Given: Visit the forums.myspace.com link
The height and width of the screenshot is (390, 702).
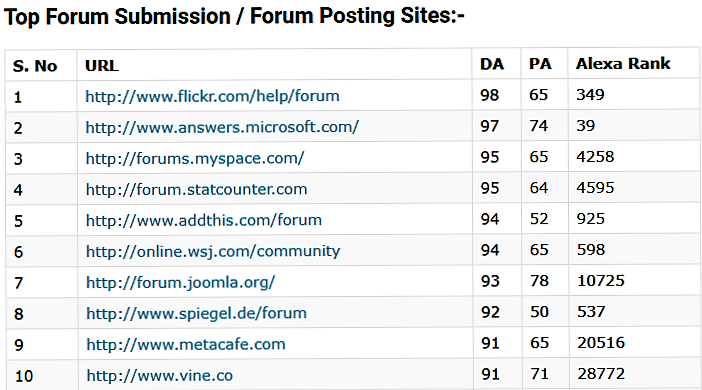Looking at the screenshot, I should pos(195,158).
